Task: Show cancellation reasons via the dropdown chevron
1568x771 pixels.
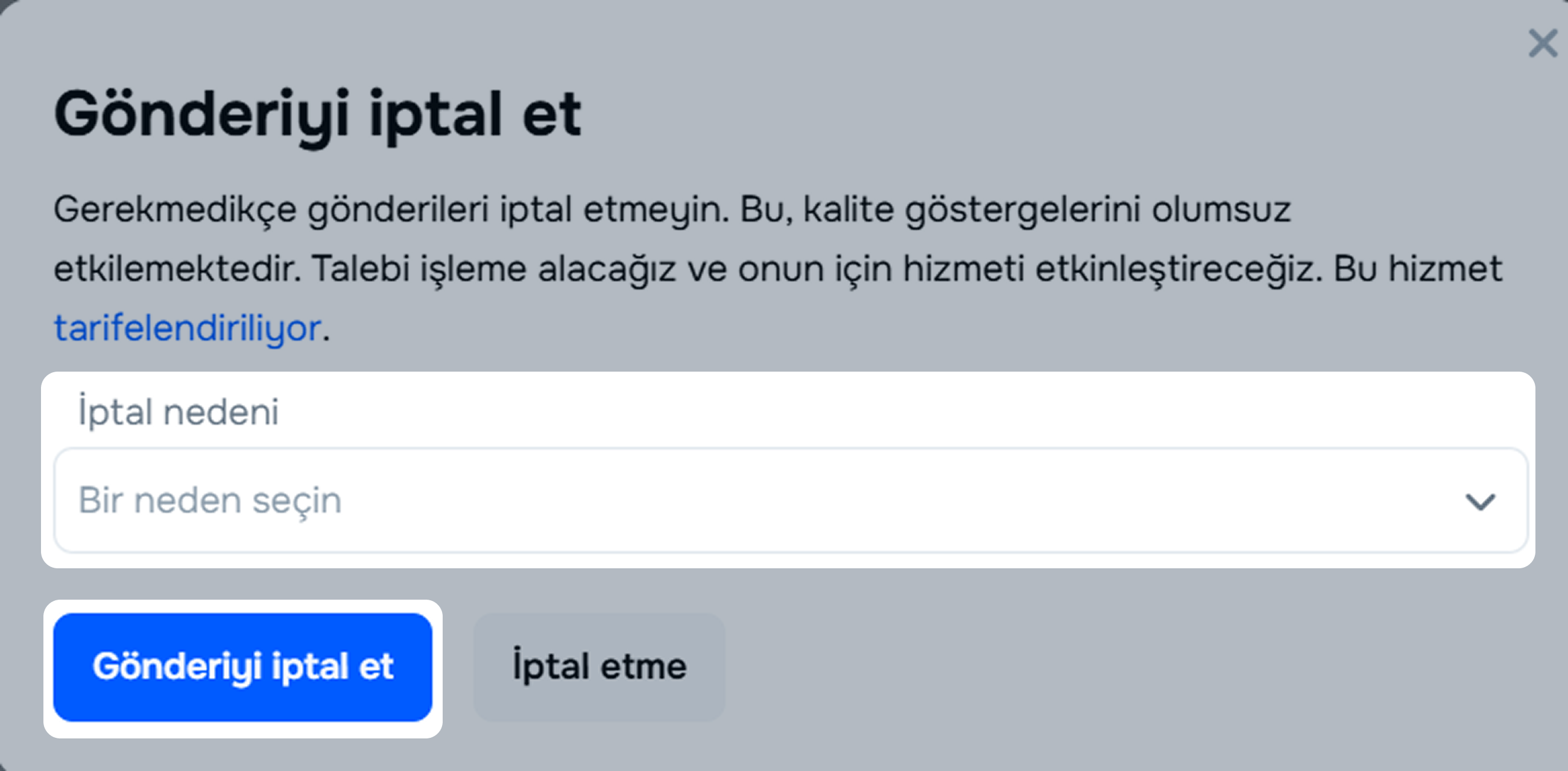Action: click(1480, 502)
